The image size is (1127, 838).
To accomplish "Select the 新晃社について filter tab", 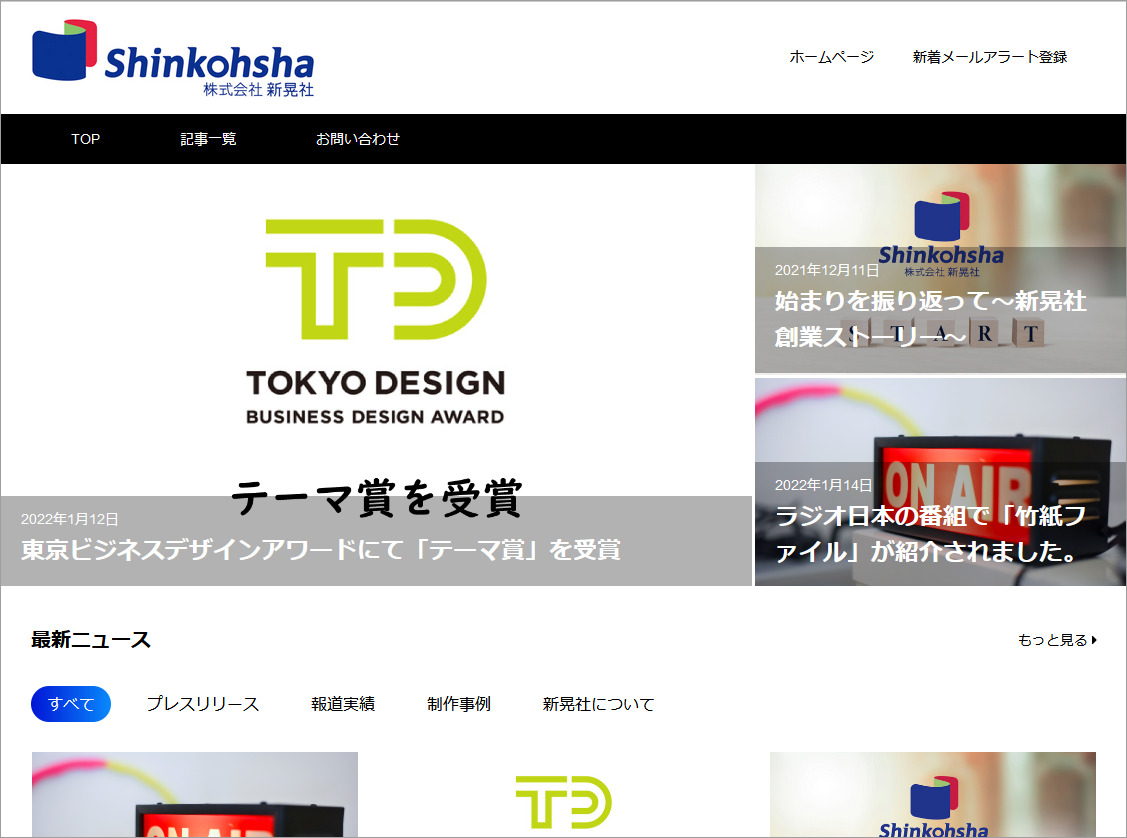I will 598,704.
